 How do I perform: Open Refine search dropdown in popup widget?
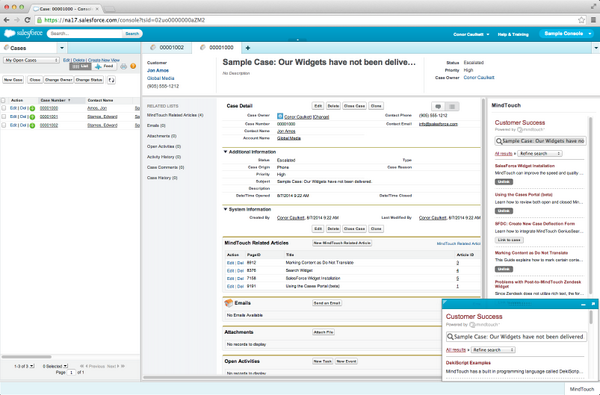(493, 350)
